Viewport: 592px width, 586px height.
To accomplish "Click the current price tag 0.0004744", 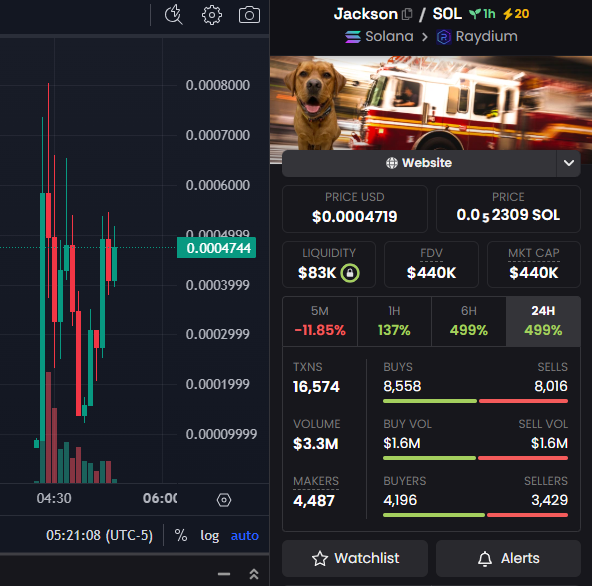I will (x=216, y=248).
